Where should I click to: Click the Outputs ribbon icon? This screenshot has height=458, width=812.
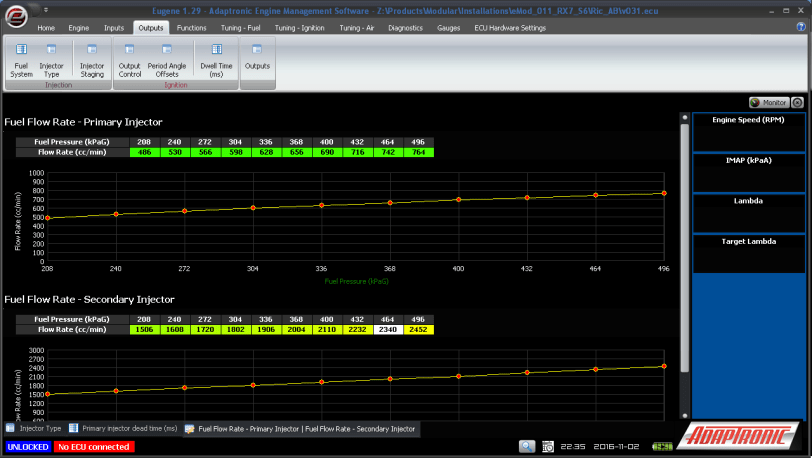pos(258,59)
